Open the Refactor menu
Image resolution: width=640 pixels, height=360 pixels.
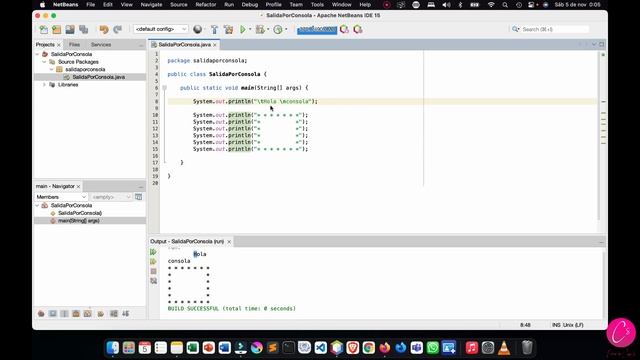[206, 5]
